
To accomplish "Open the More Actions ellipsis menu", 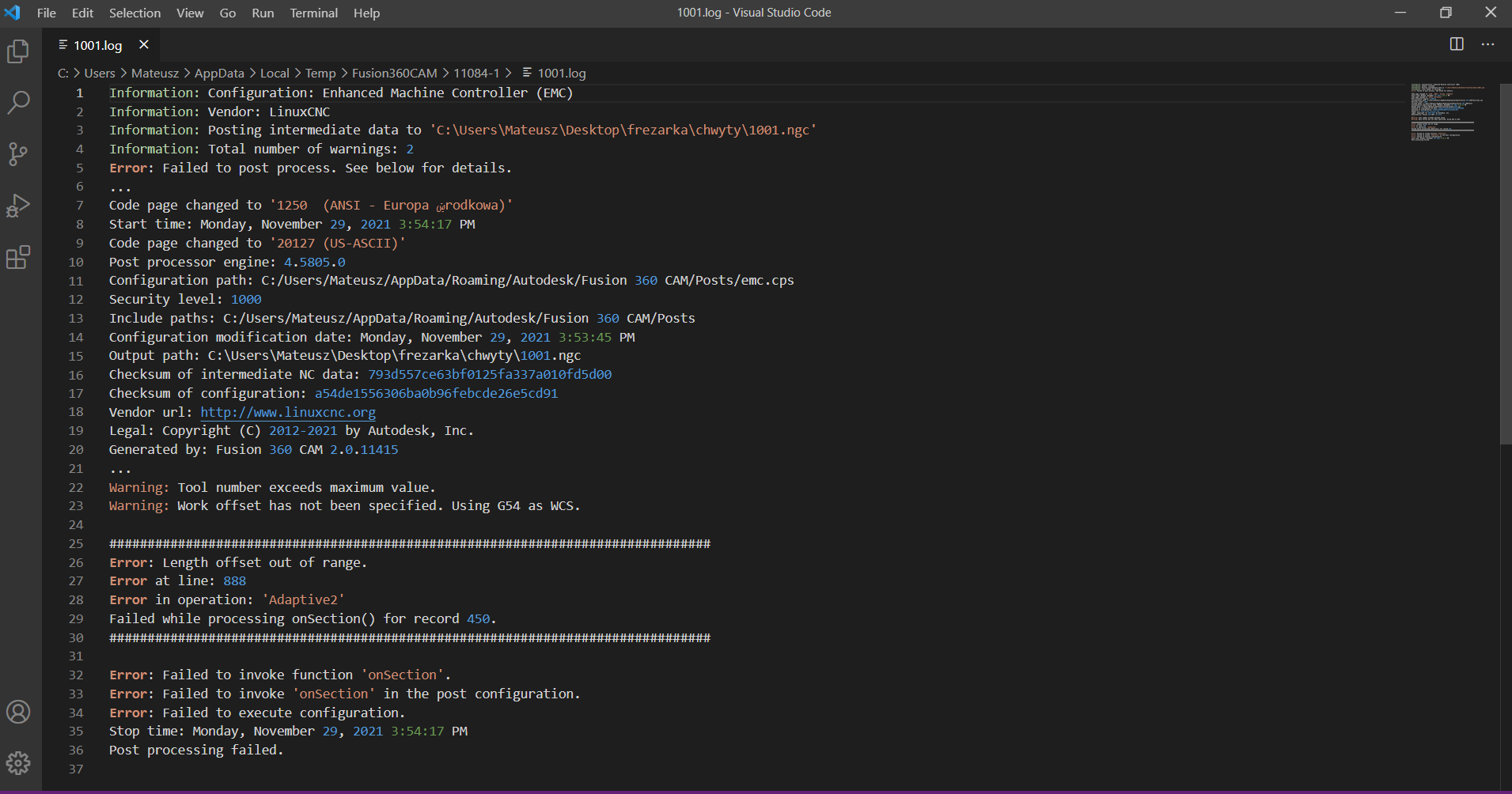I will (x=1488, y=44).
